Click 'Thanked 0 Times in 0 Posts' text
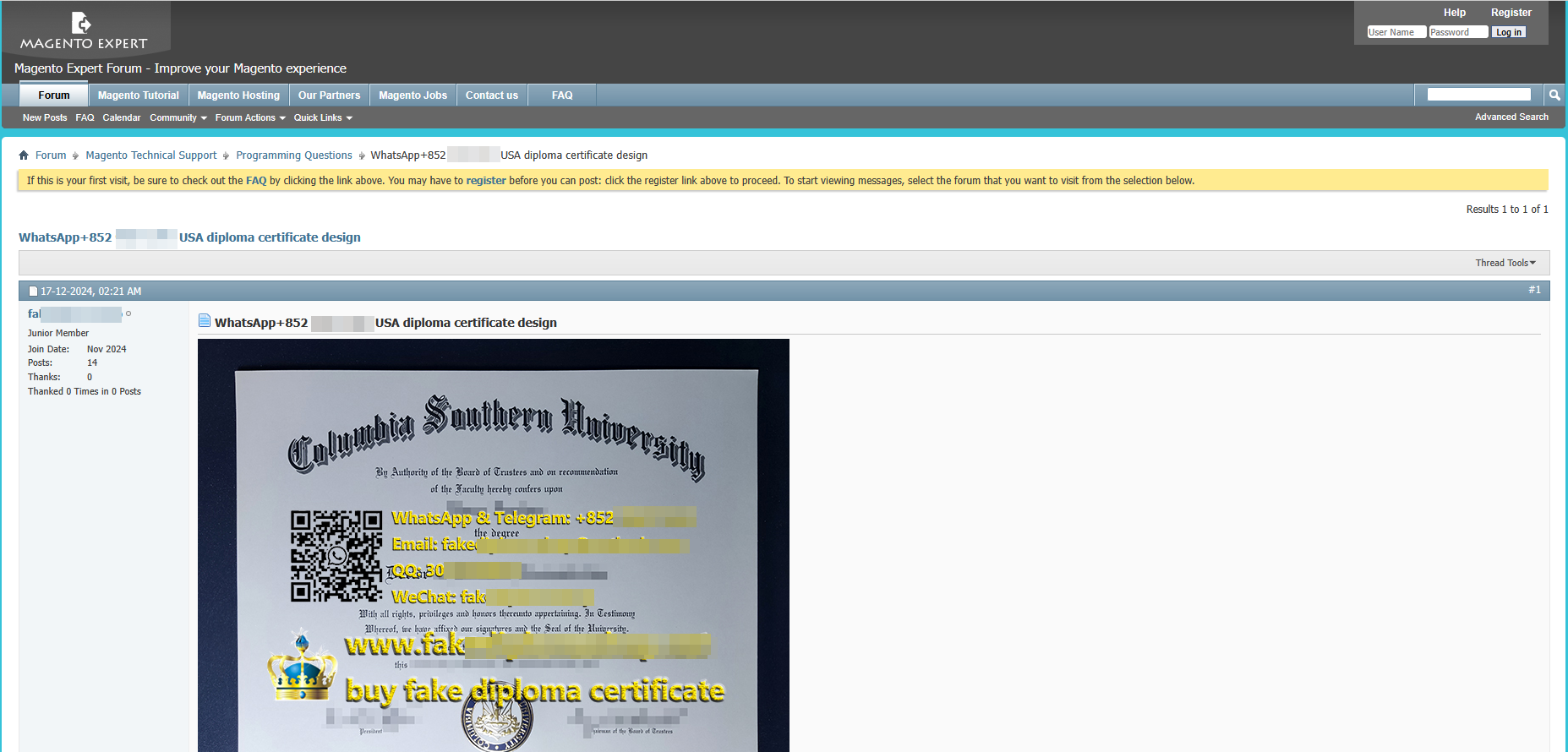 pyautogui.click(x=85, y=392)
